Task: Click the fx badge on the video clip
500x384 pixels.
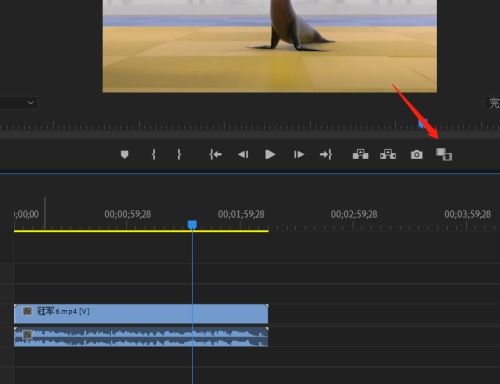Action: pyautogui.click(x=27, y=311)
